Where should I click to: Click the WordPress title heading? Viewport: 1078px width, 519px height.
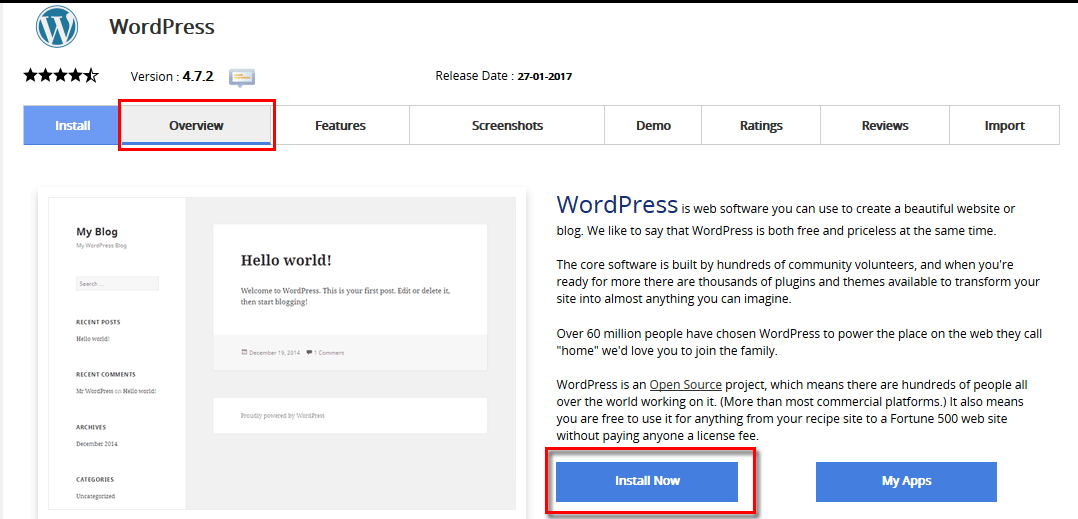[162, 26]
